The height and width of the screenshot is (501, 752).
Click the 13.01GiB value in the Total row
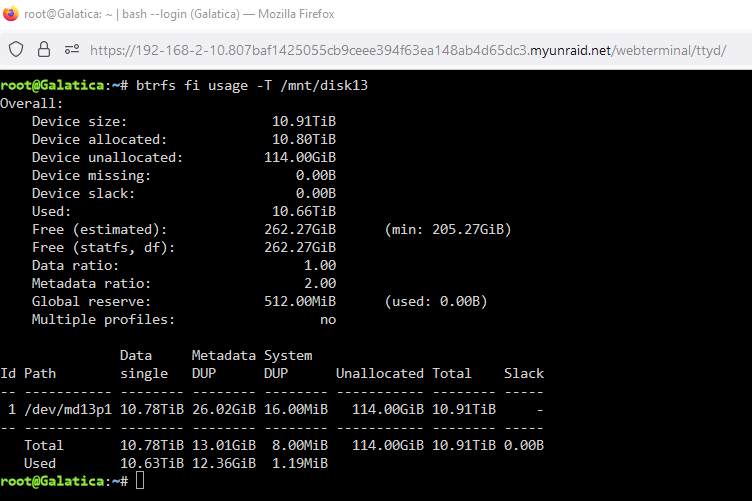223,445
